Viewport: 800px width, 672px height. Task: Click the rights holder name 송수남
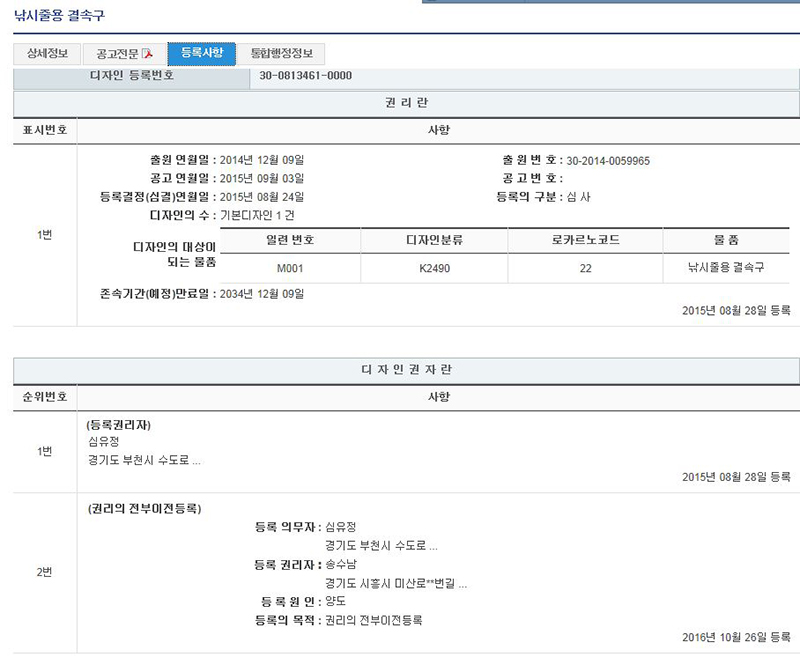pyautogui.click(x=341, y=565)
